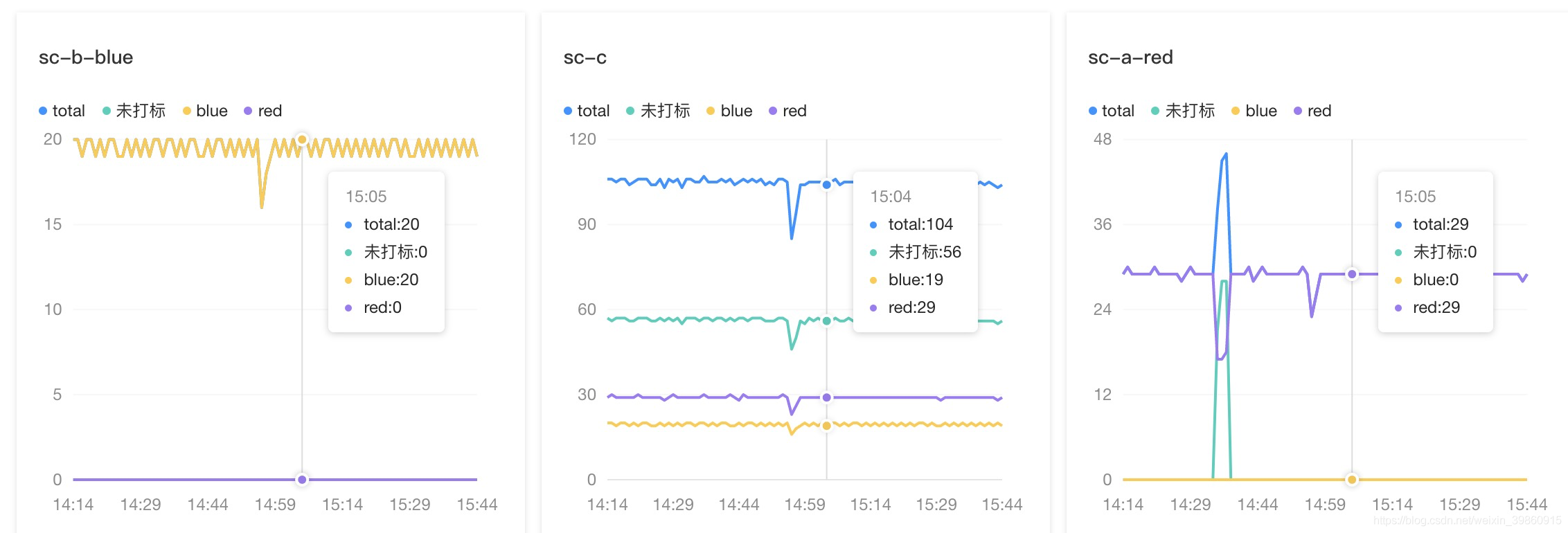Click the red data point on sc-a-red chart
The image size is (1568, 533).
coord(1351,274)
